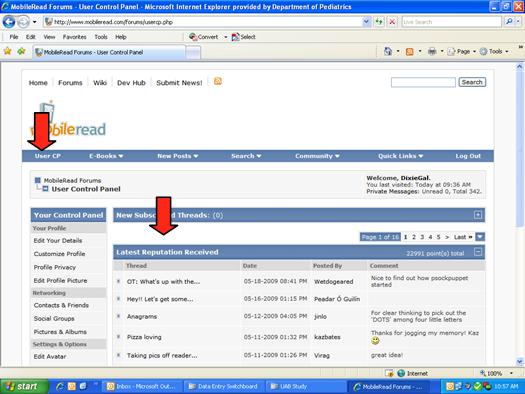Click the forum search text field
525x394 pixels.
(423, 82)
